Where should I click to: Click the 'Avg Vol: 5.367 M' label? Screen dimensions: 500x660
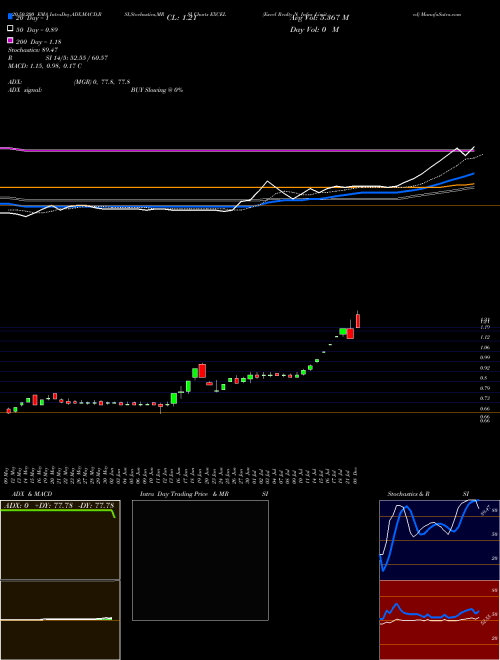coord(319,18)
